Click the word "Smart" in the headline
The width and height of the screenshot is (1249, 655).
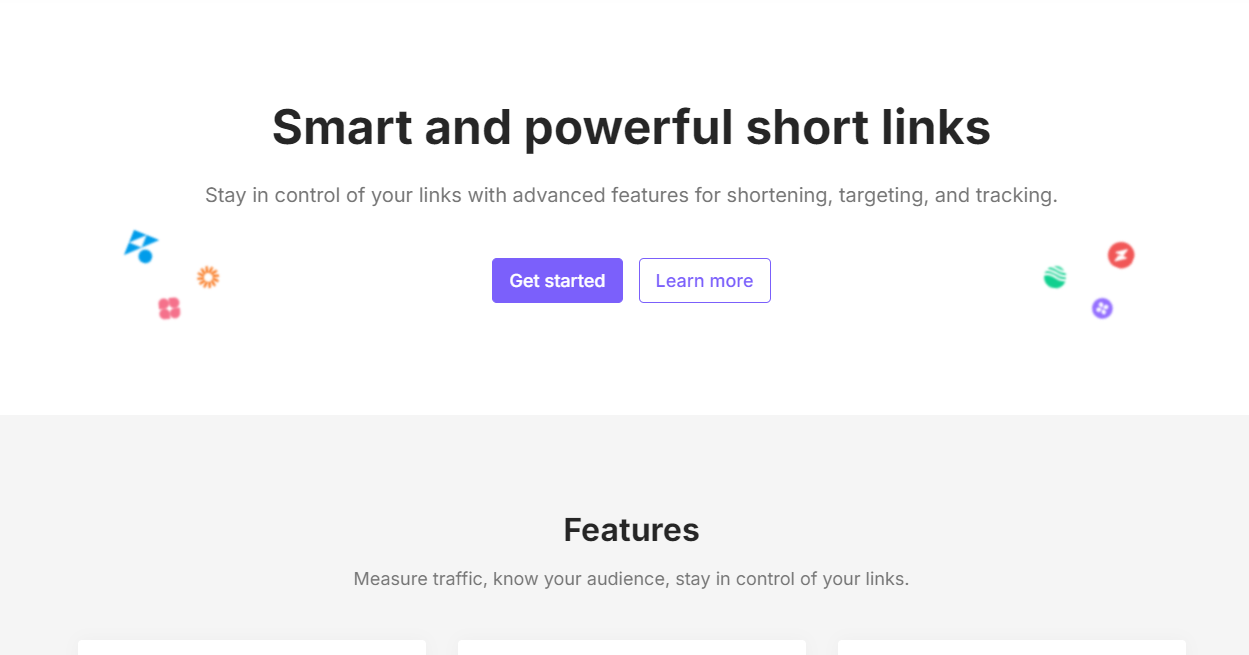point(341,128)
